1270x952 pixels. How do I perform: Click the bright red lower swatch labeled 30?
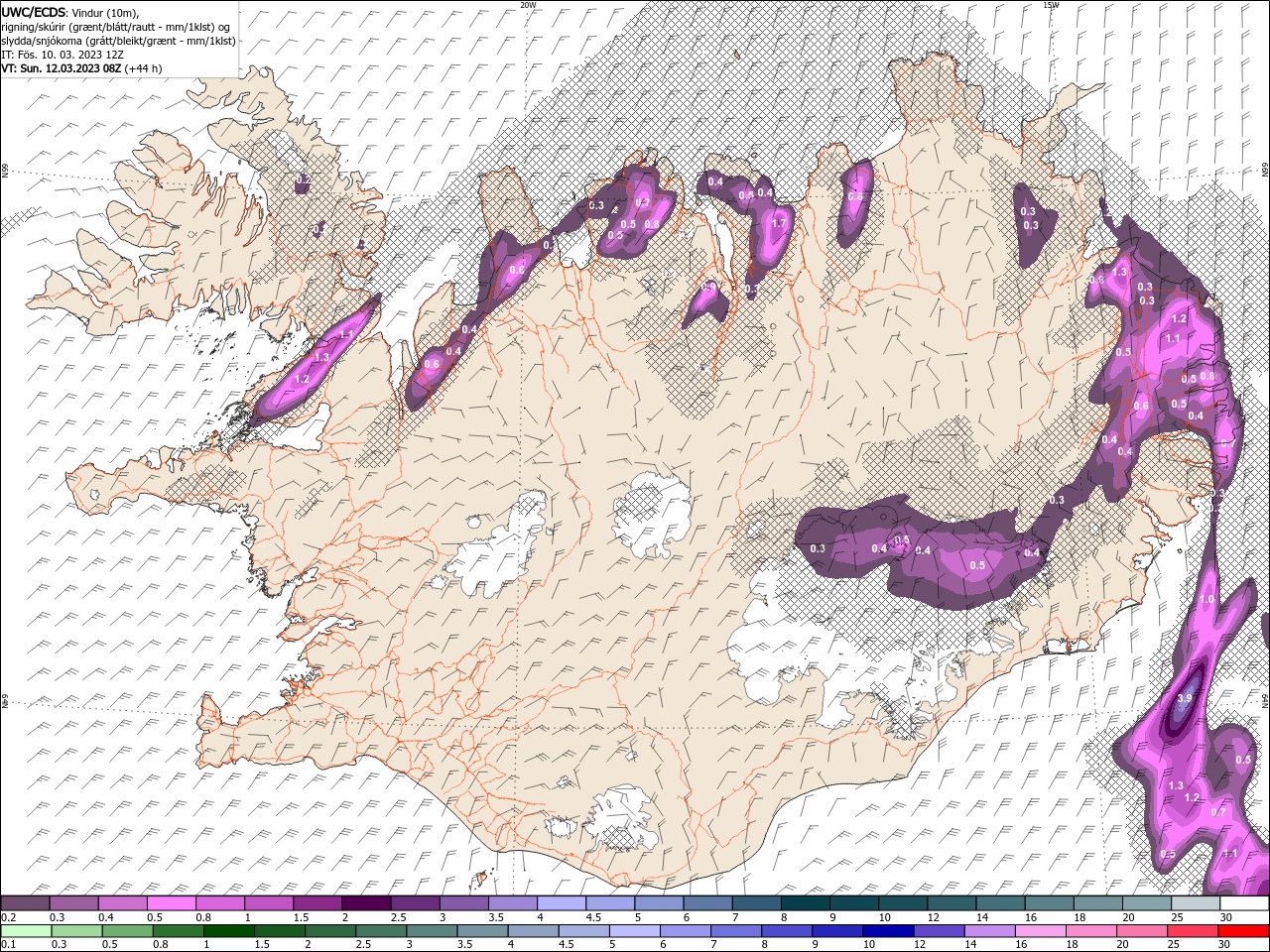tap(1243, 931)
